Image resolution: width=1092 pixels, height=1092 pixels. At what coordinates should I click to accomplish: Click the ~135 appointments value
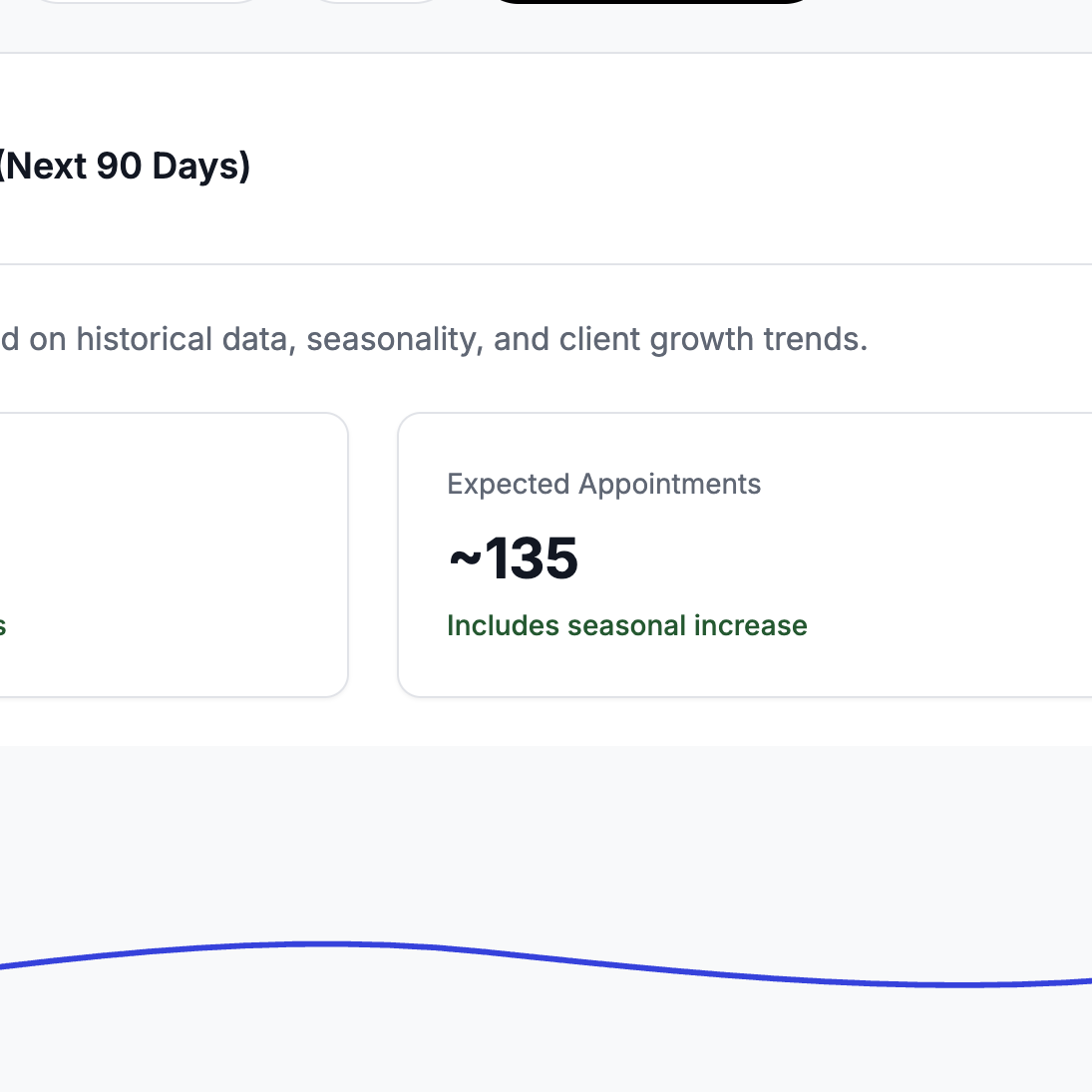point(514,558)
